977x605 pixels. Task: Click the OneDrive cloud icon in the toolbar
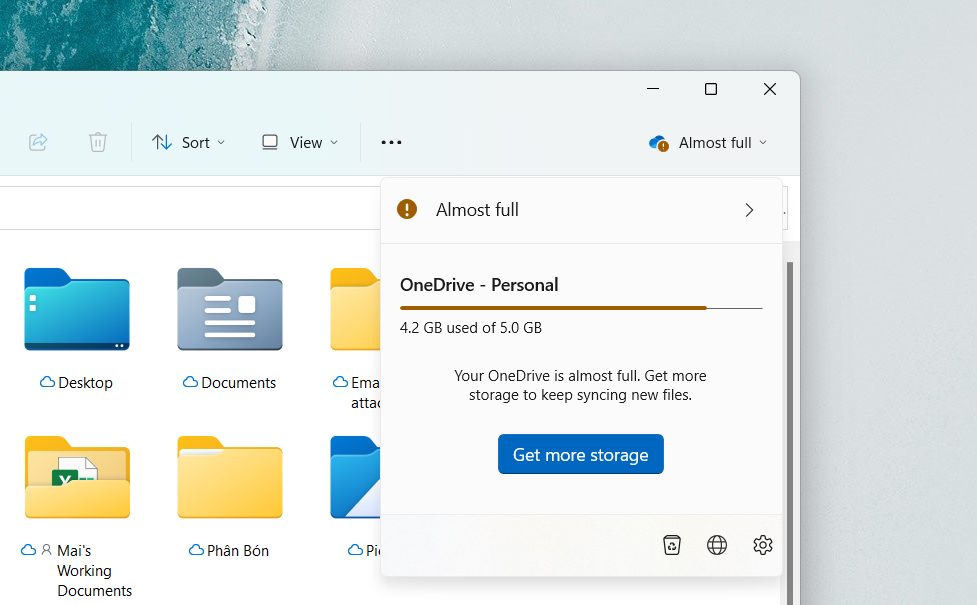[658, 143]
